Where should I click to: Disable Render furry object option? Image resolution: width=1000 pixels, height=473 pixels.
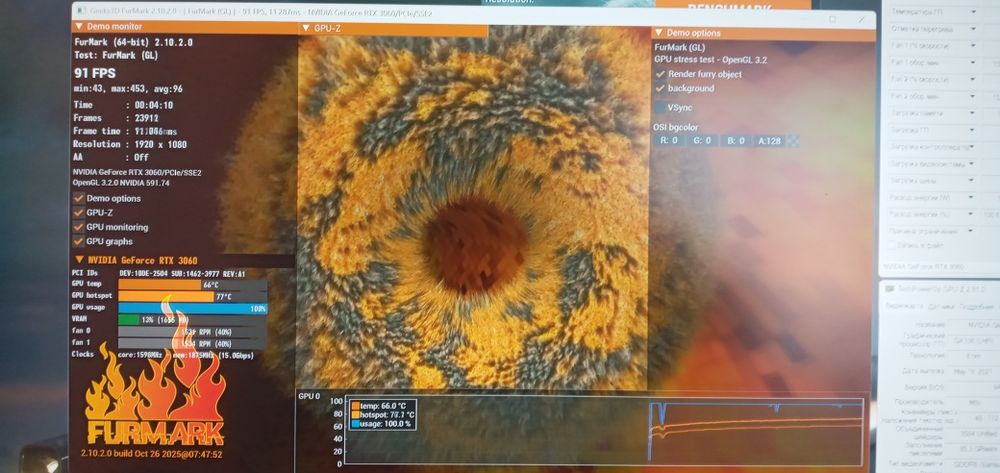[x=661, y=74]
